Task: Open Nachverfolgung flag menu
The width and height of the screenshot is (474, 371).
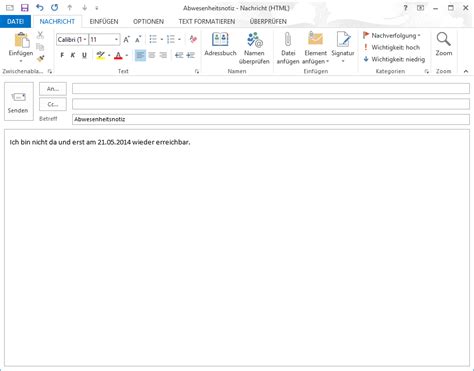Action: (392, 35)
